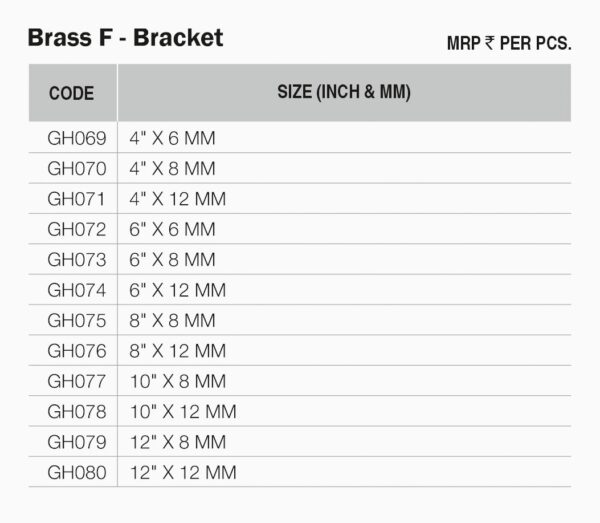Click the MRP ₹ PER PCS. label
This screenshot has width=600, height=523.
(508, 45)
